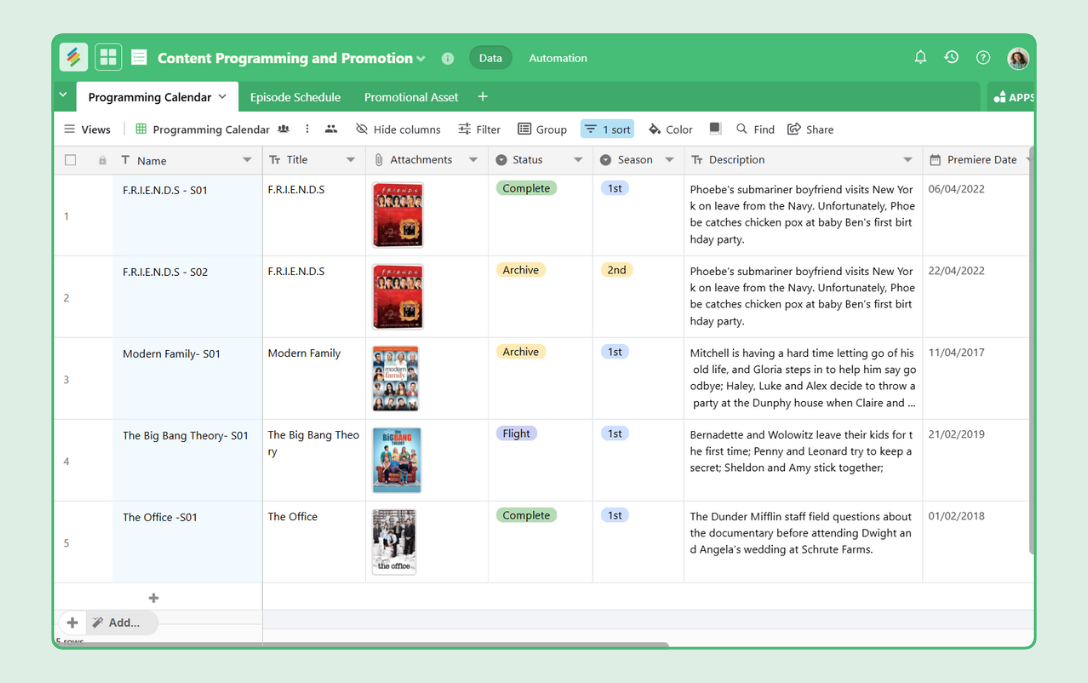
Task: Open the revision history clock icon
Action: (951, 58)
